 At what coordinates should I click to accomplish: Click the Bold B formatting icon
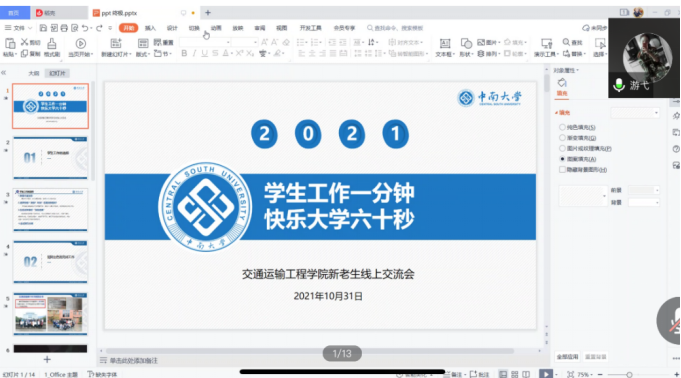coord(184,53)
